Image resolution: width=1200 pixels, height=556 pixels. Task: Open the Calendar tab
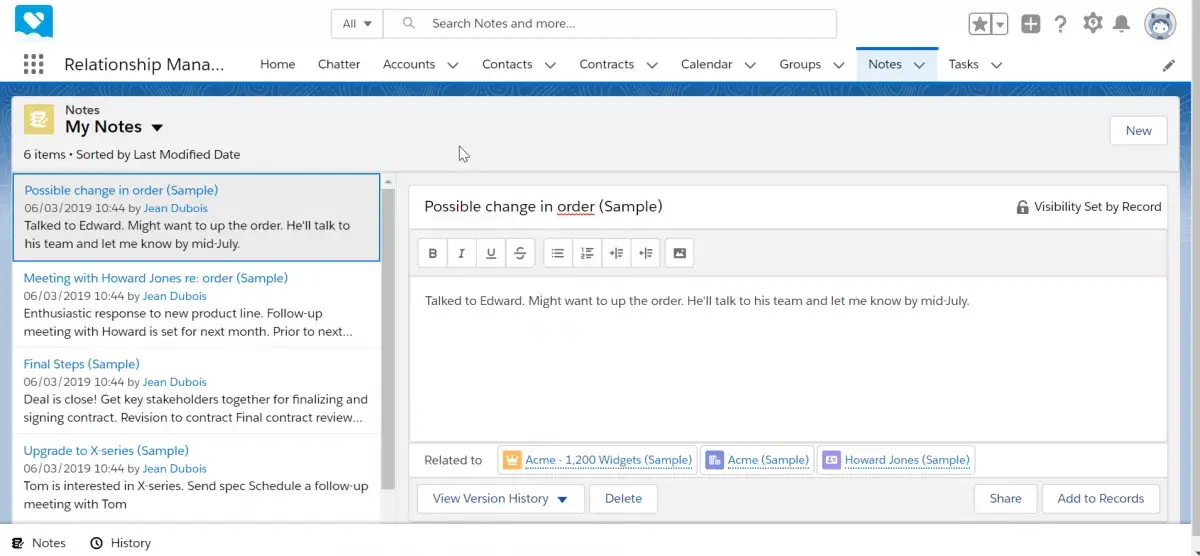coord(707,64)
